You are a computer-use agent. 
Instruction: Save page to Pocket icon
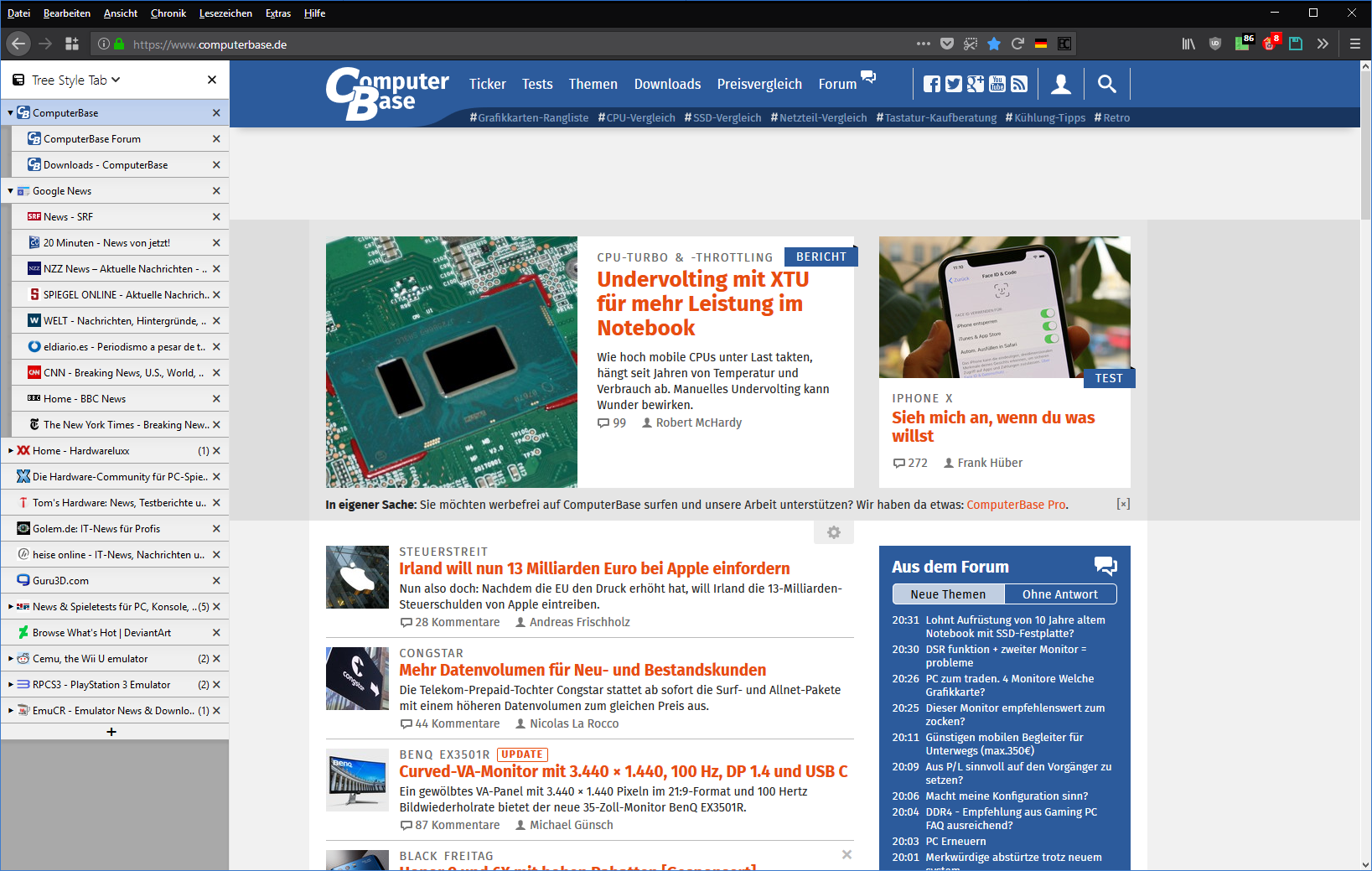point(947,44)
